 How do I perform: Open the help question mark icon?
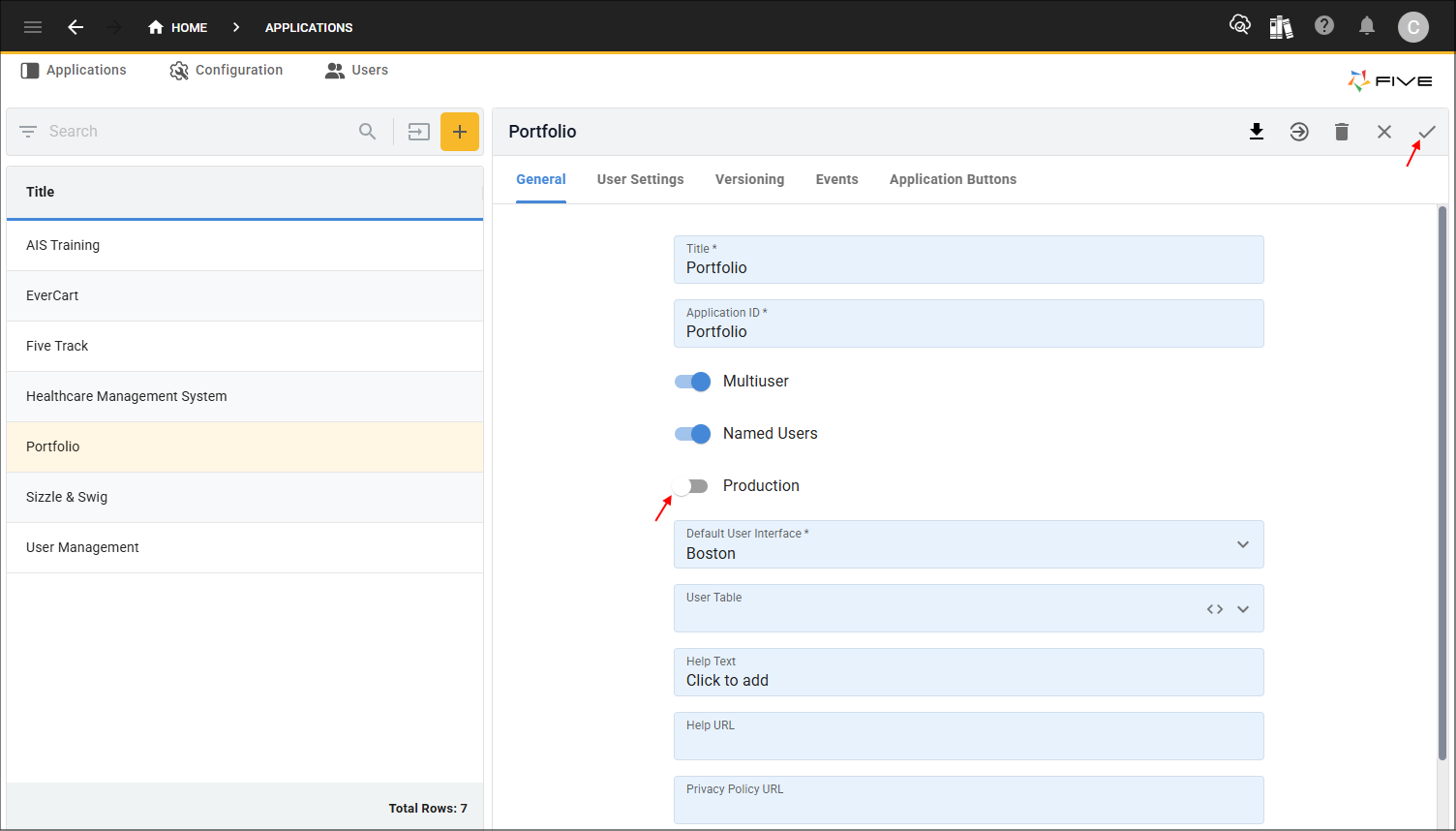[1324, 26]
